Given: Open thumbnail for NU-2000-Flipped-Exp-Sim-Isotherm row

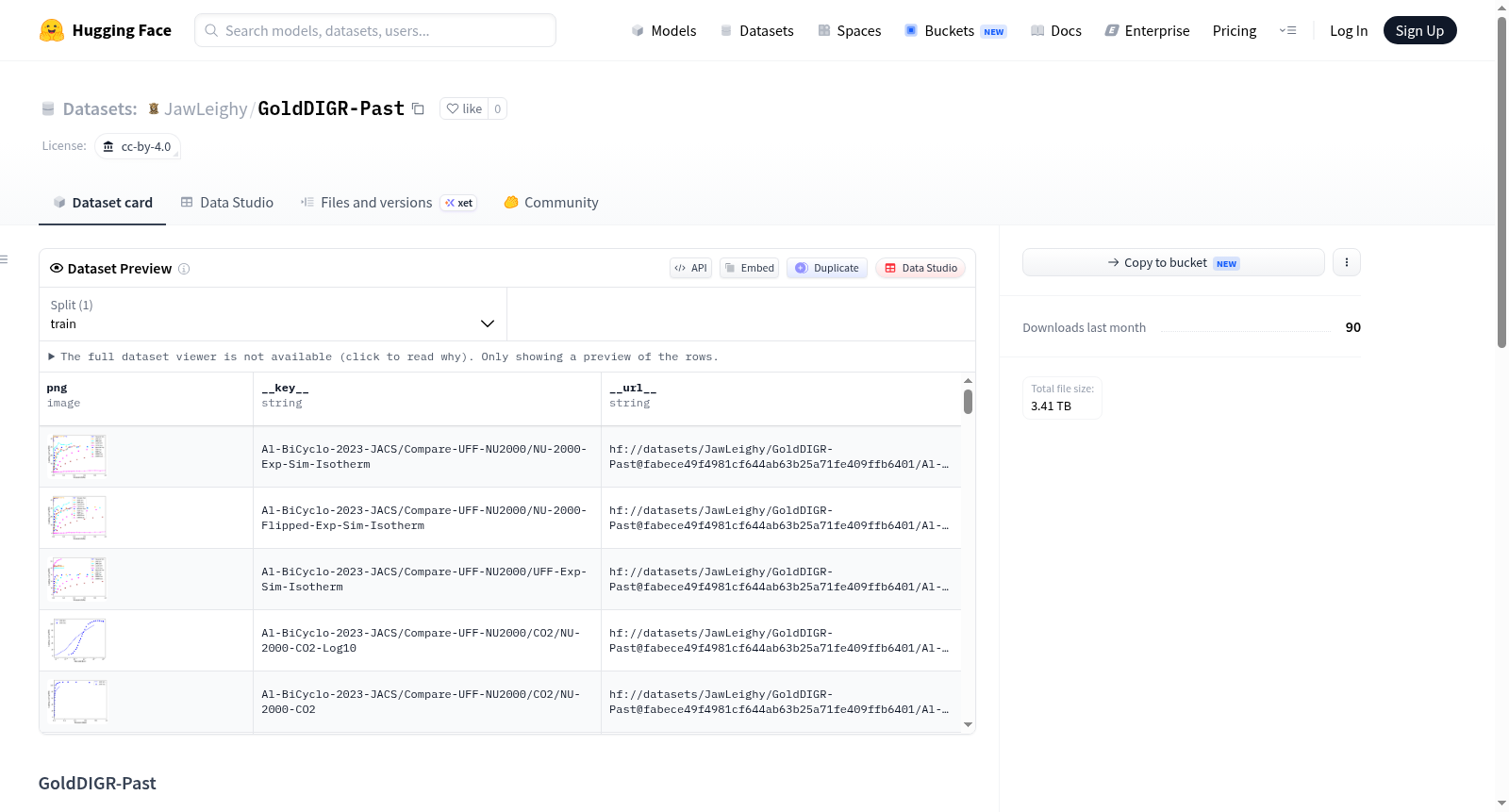Looking at the screenshot, I should (77, 518).
